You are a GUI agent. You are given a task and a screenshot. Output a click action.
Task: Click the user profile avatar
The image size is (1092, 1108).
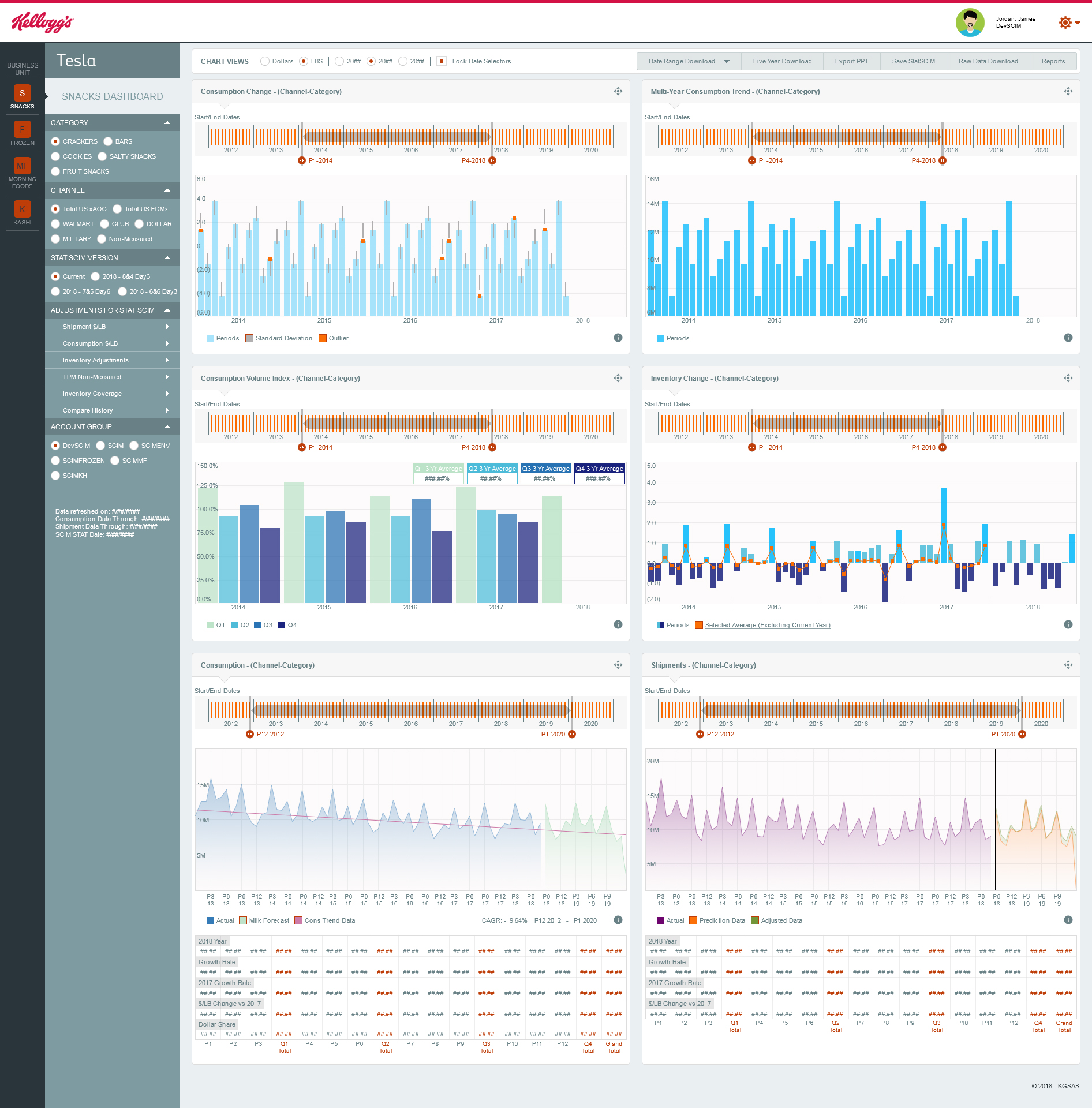pos(970,23)
